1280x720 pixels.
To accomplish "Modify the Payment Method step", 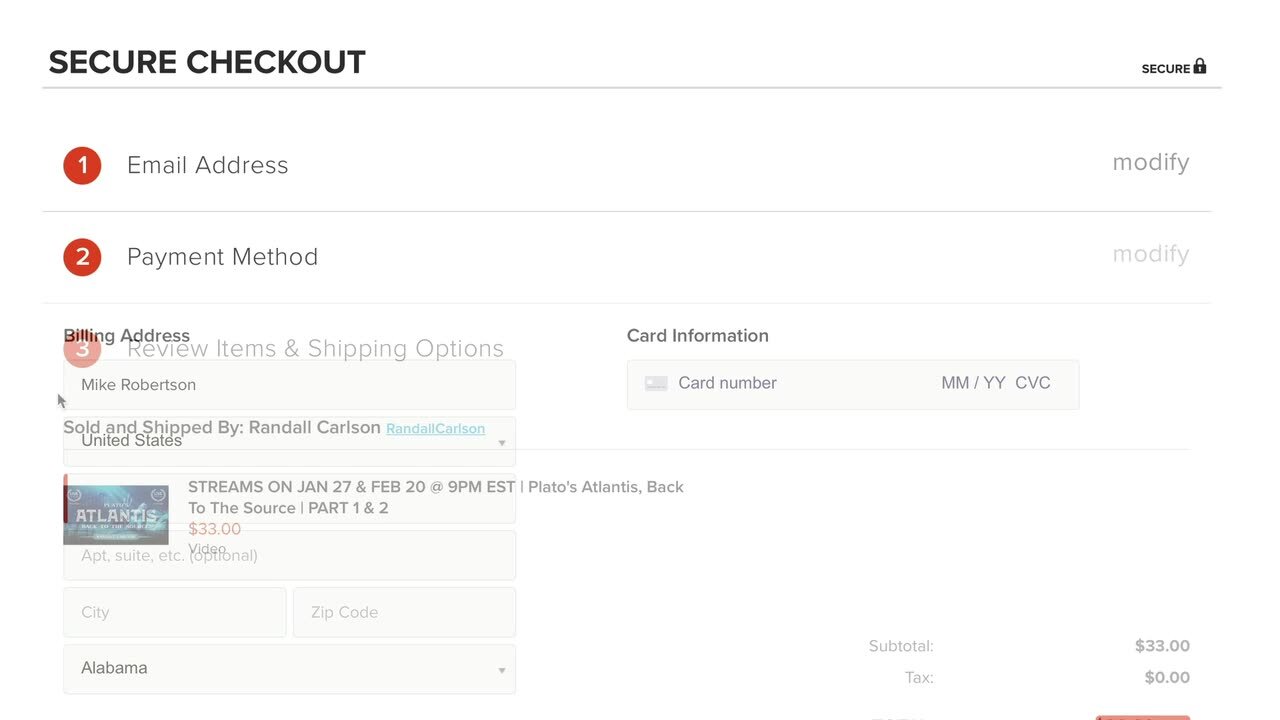I will (1150, 254).
